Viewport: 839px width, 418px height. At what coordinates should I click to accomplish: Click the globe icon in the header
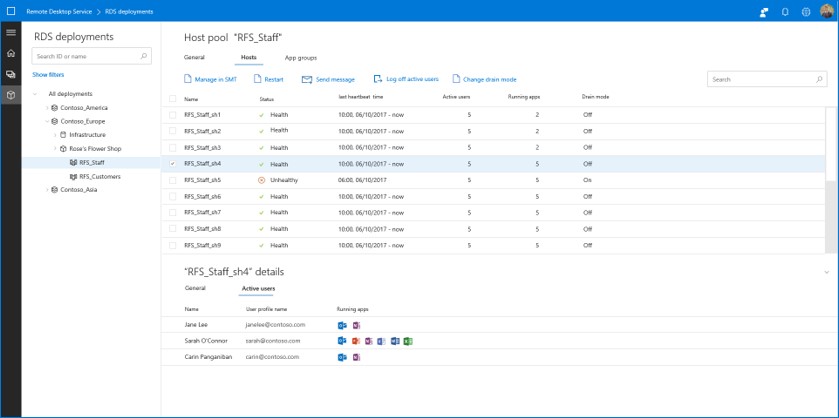click(806, 12)
